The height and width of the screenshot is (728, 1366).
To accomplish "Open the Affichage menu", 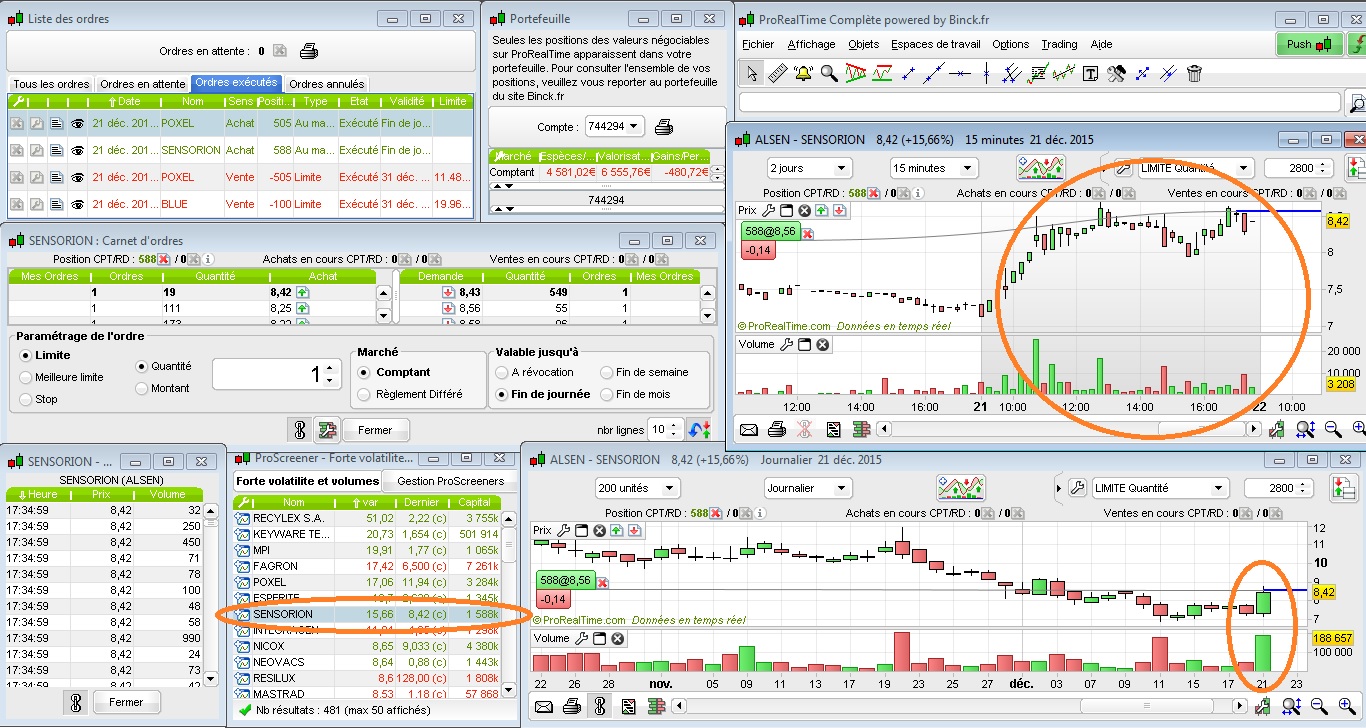I will click(x=811, y=44).
